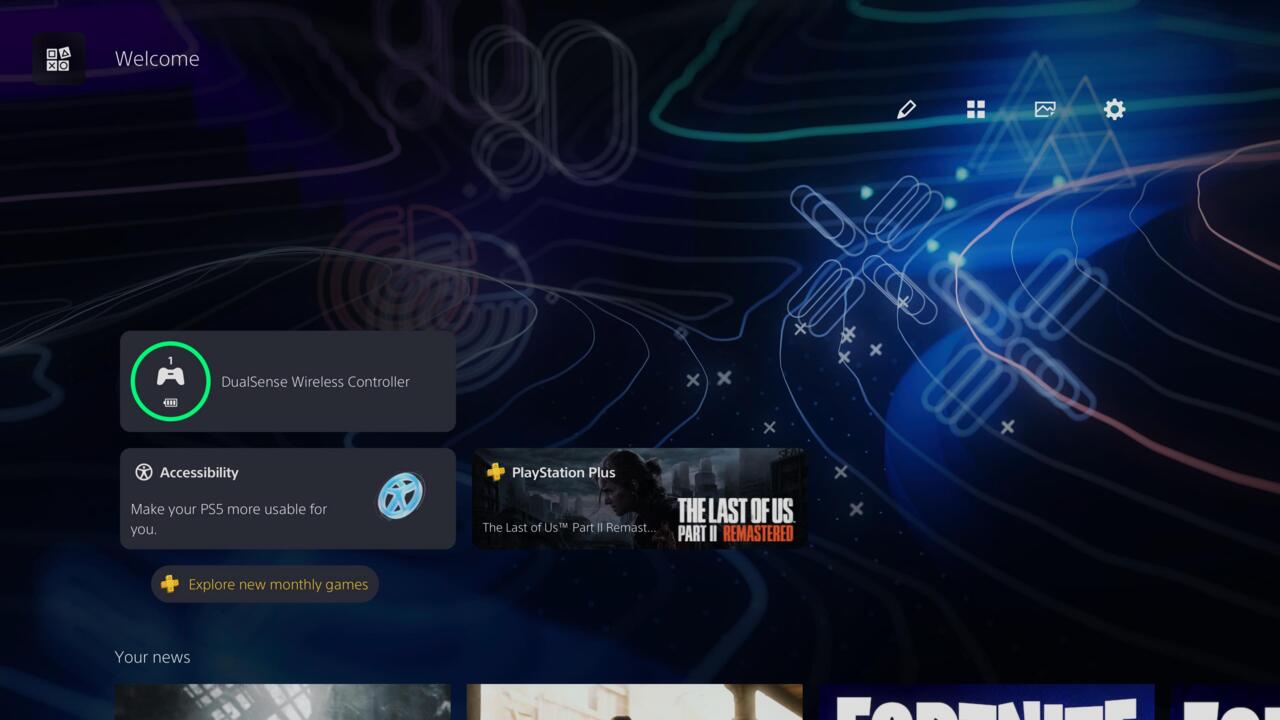Click the change background image icon
1280x720 pixels.
tap(1045, 110)
